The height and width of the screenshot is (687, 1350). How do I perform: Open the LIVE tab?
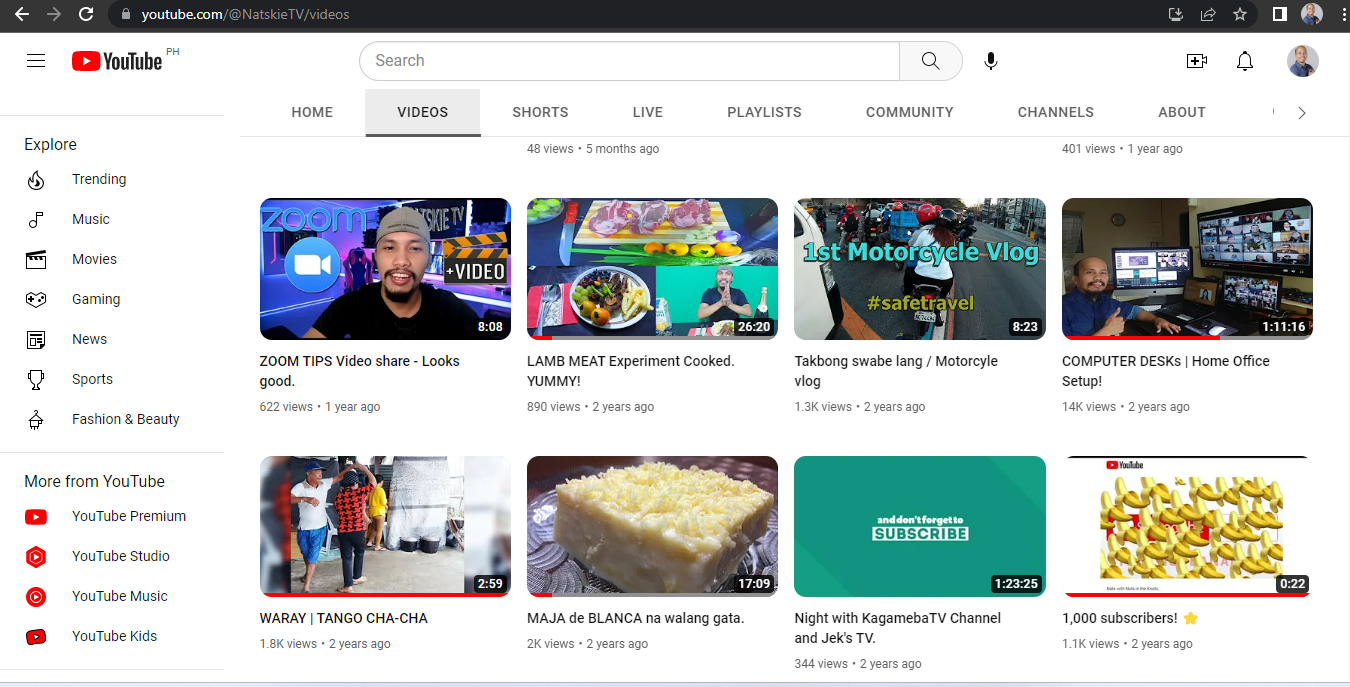648,113
